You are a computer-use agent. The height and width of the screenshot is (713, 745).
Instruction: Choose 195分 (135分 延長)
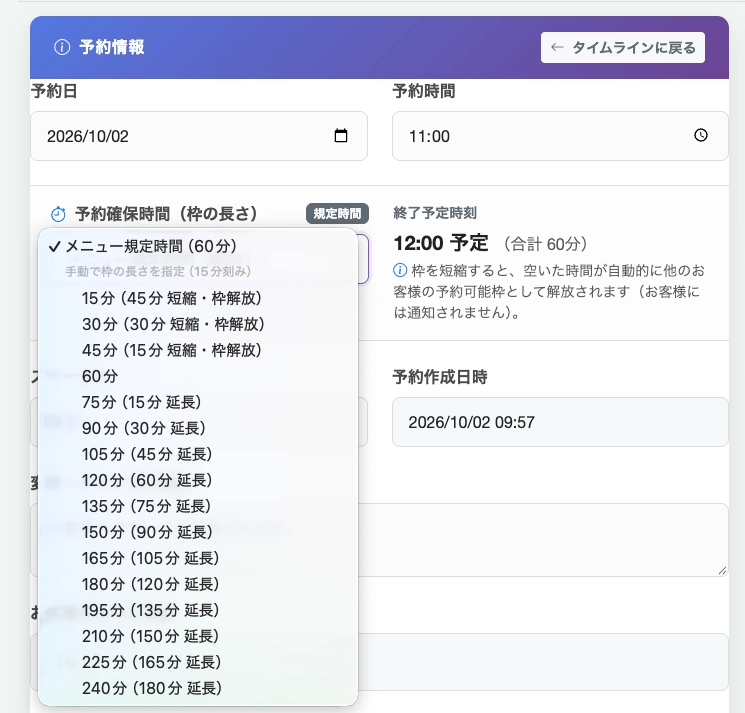point(198,610)
